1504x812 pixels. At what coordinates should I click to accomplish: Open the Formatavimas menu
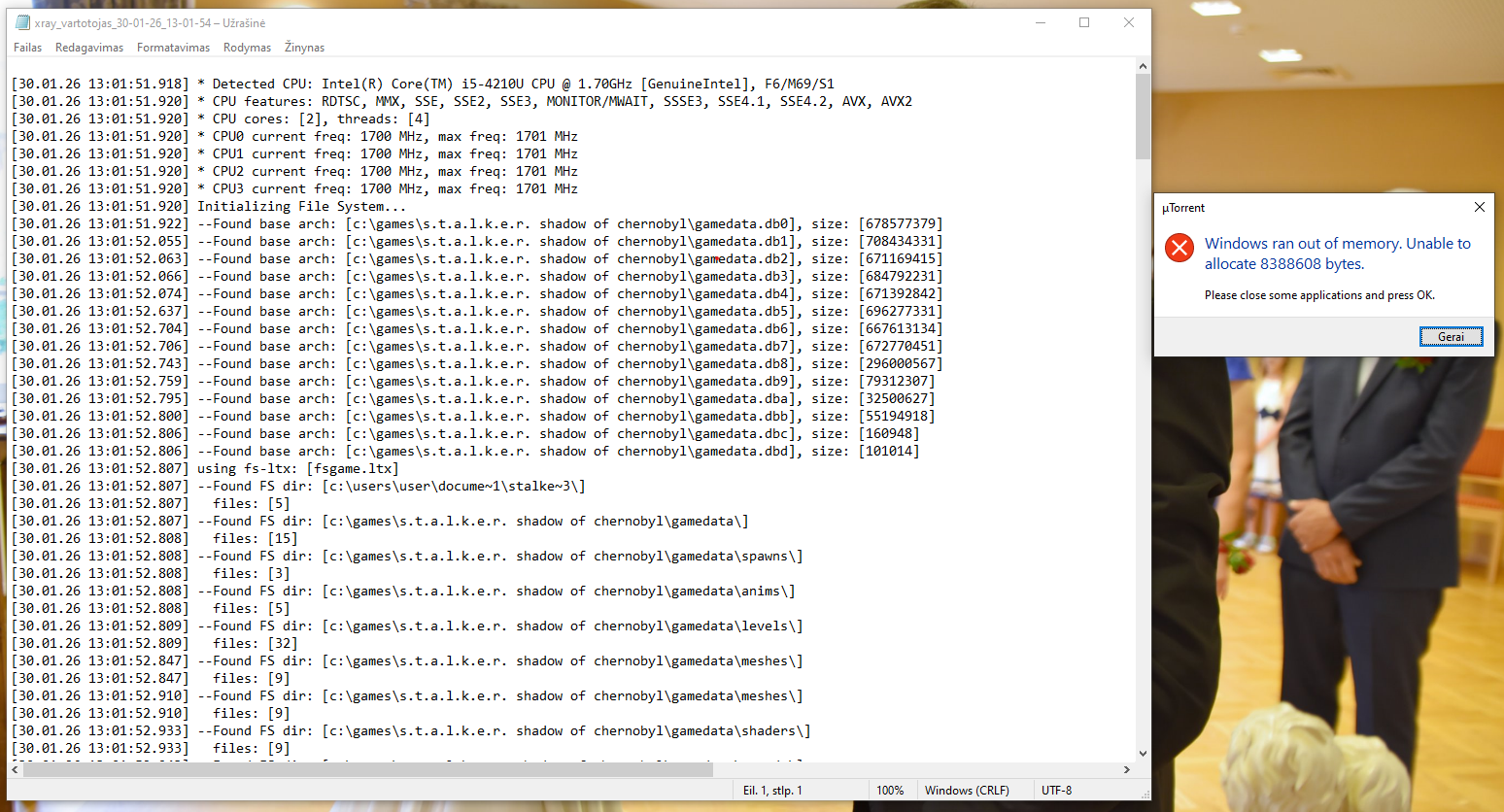point(173,48)
